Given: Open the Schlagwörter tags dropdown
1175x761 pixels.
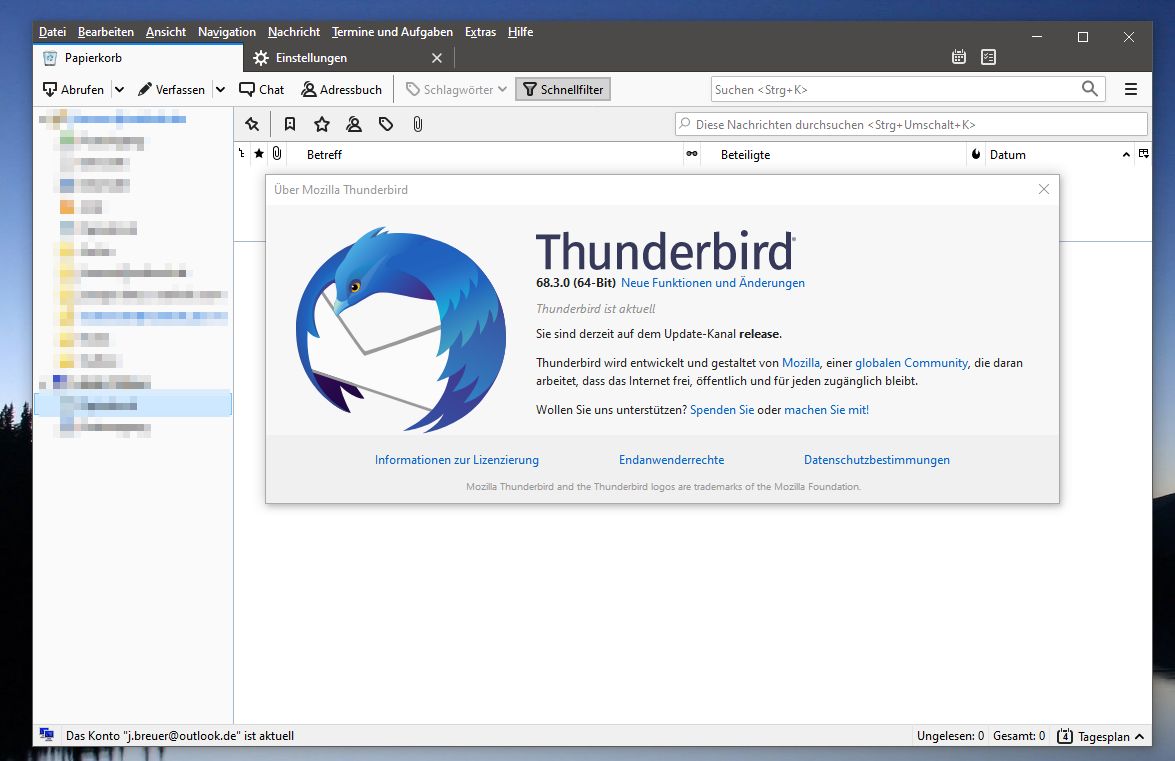Looking at the screenshot, I should click(456, 89).
